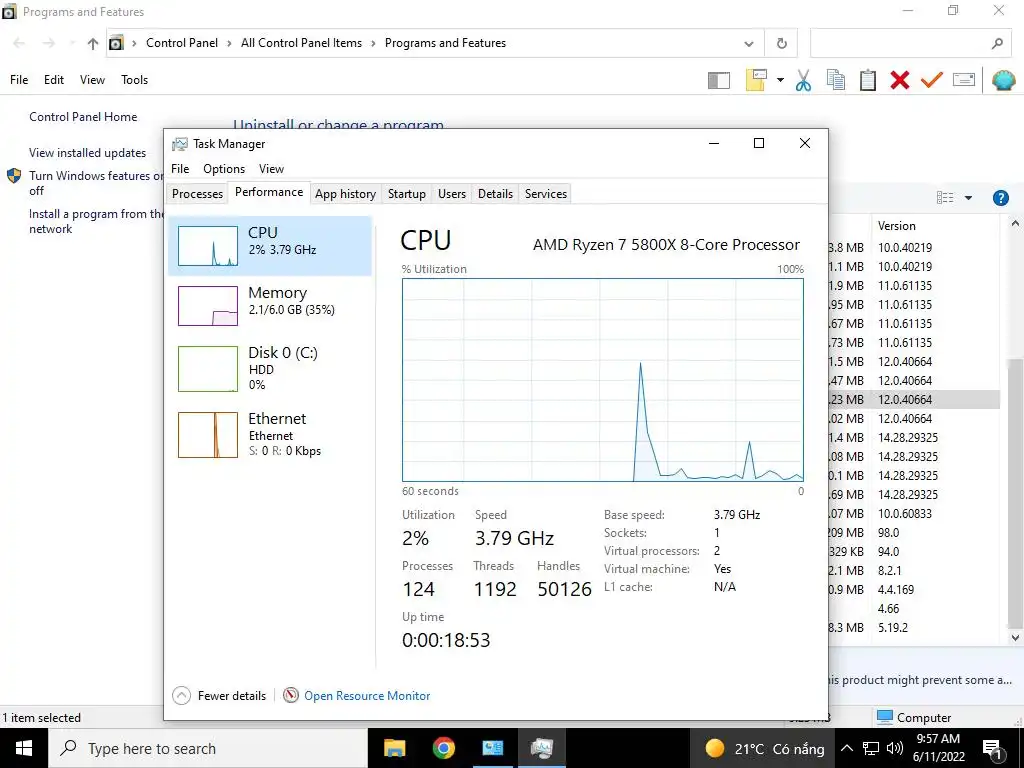
Task: Click the Cut scissors toolbar icon
Action: click(x=803, y=80)
